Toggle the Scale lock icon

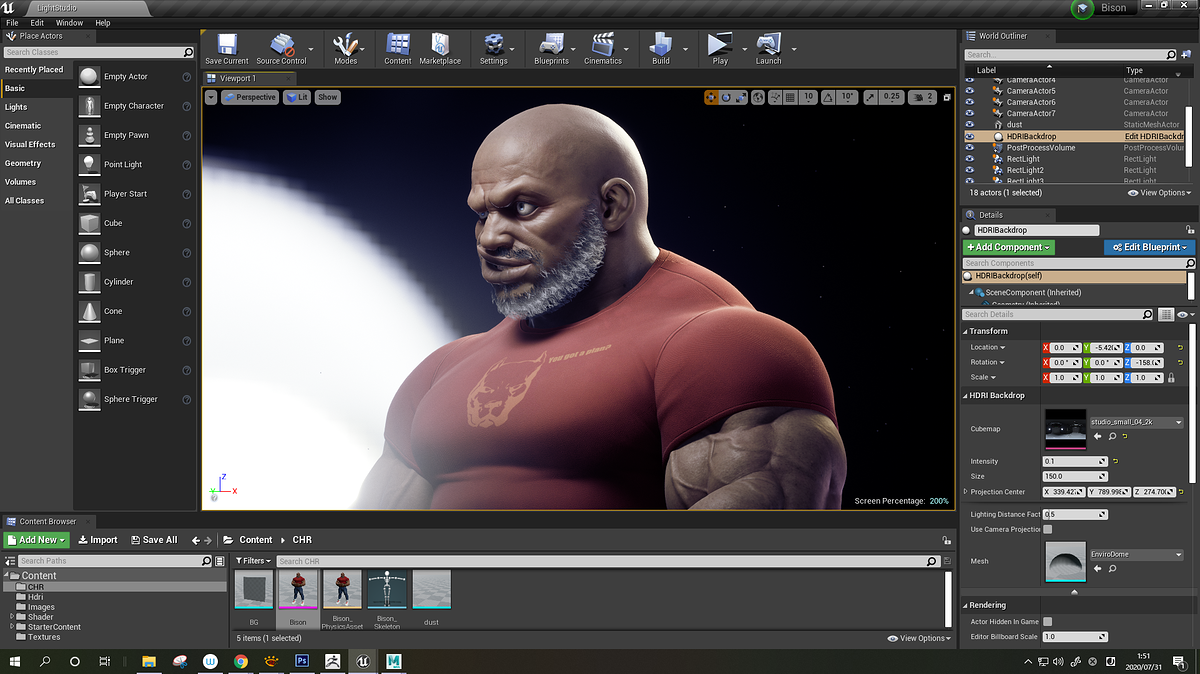click(x=1171, y=378)
